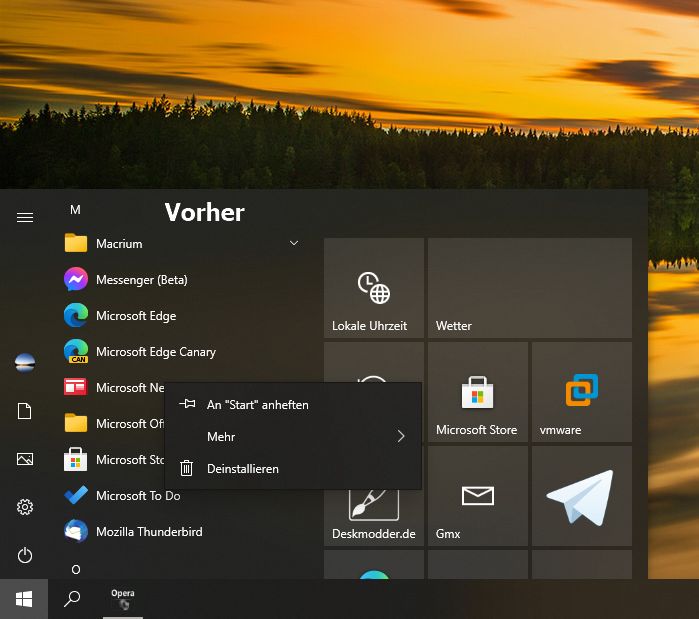Open the Wetter tile

[x=530, y=288]
